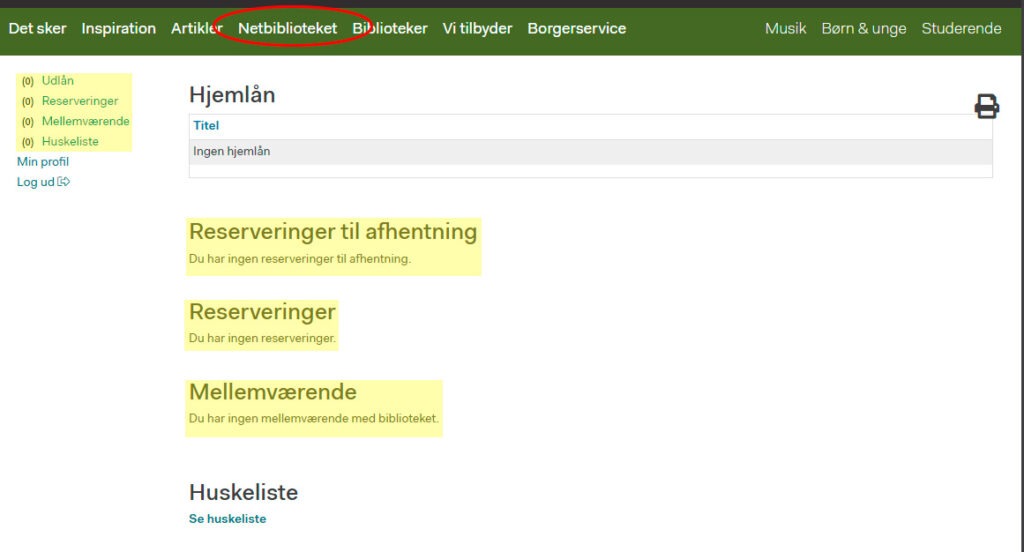Open Min profil
The width and height of the screenshot is (1024, 552).
point(43,162)
